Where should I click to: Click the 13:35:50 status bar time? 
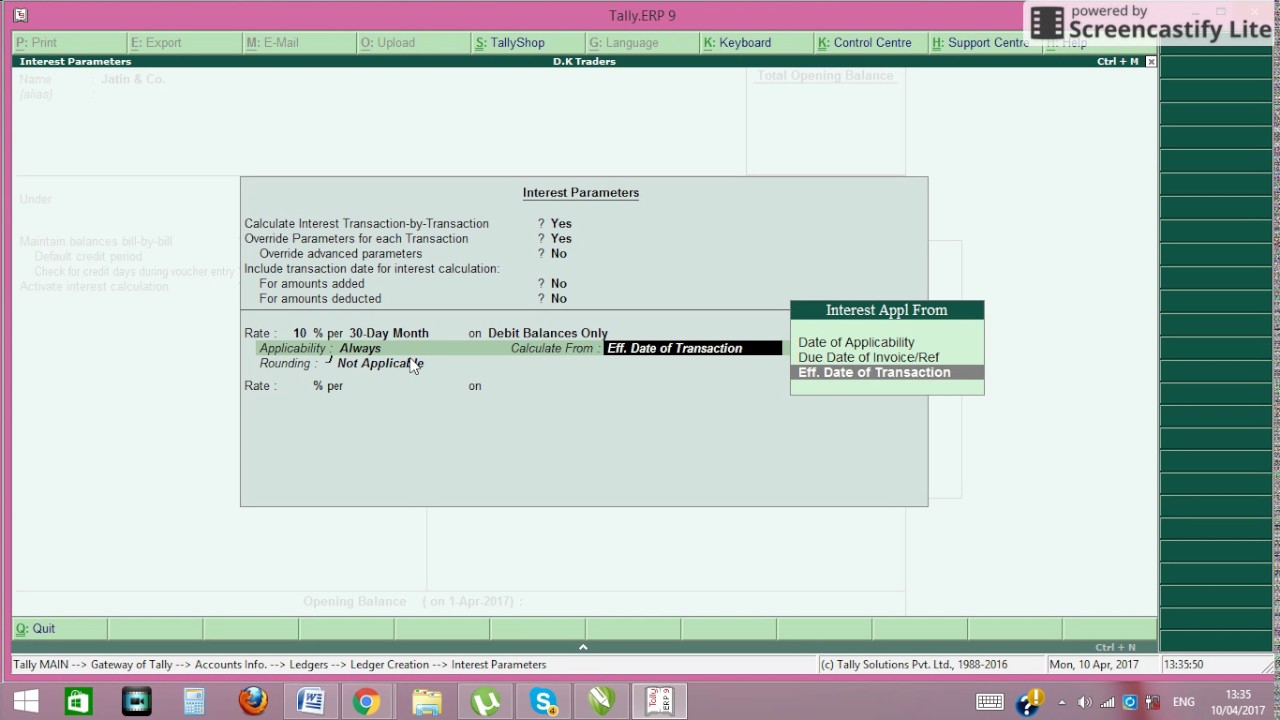[x=1183, y=664]
